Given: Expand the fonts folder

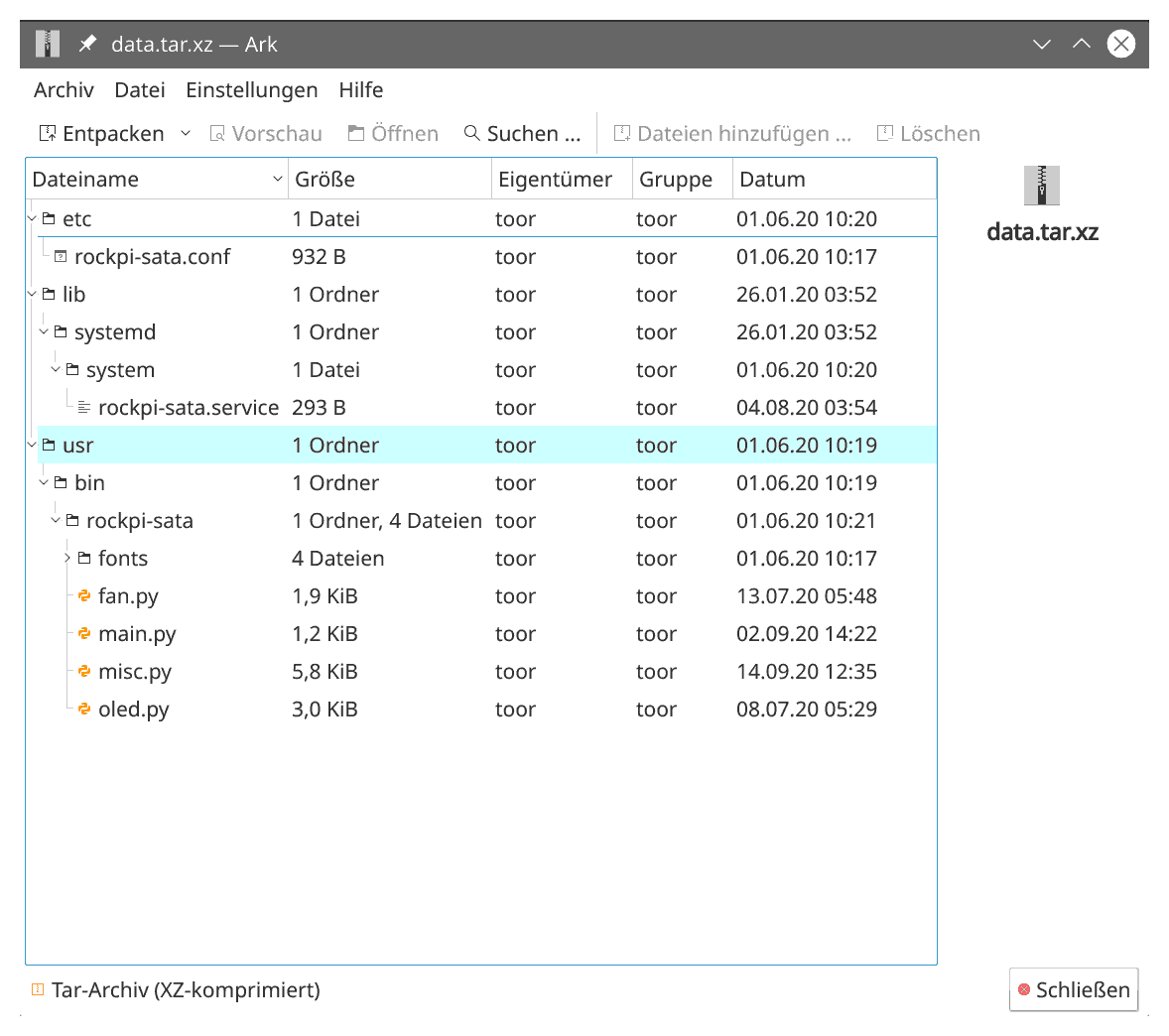Looking at the screenshot, I should click(66, 559).
